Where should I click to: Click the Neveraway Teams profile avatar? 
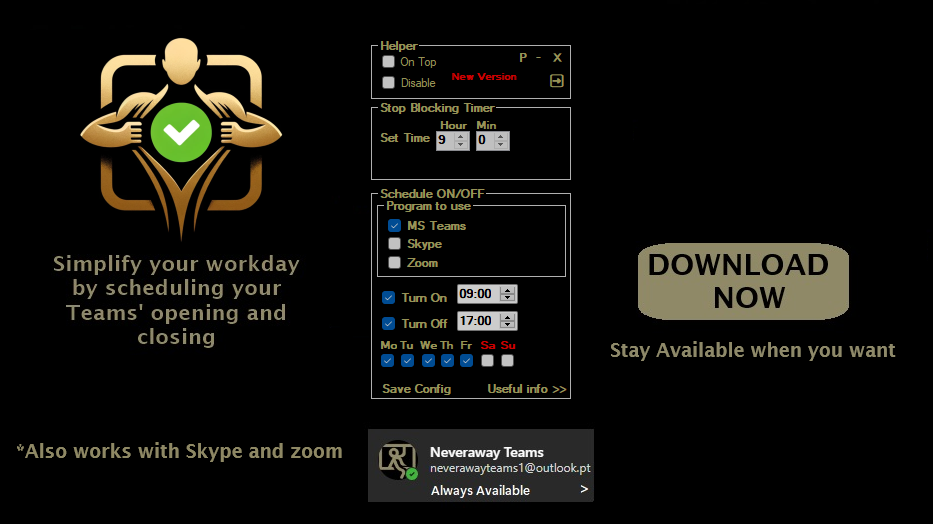397,460
